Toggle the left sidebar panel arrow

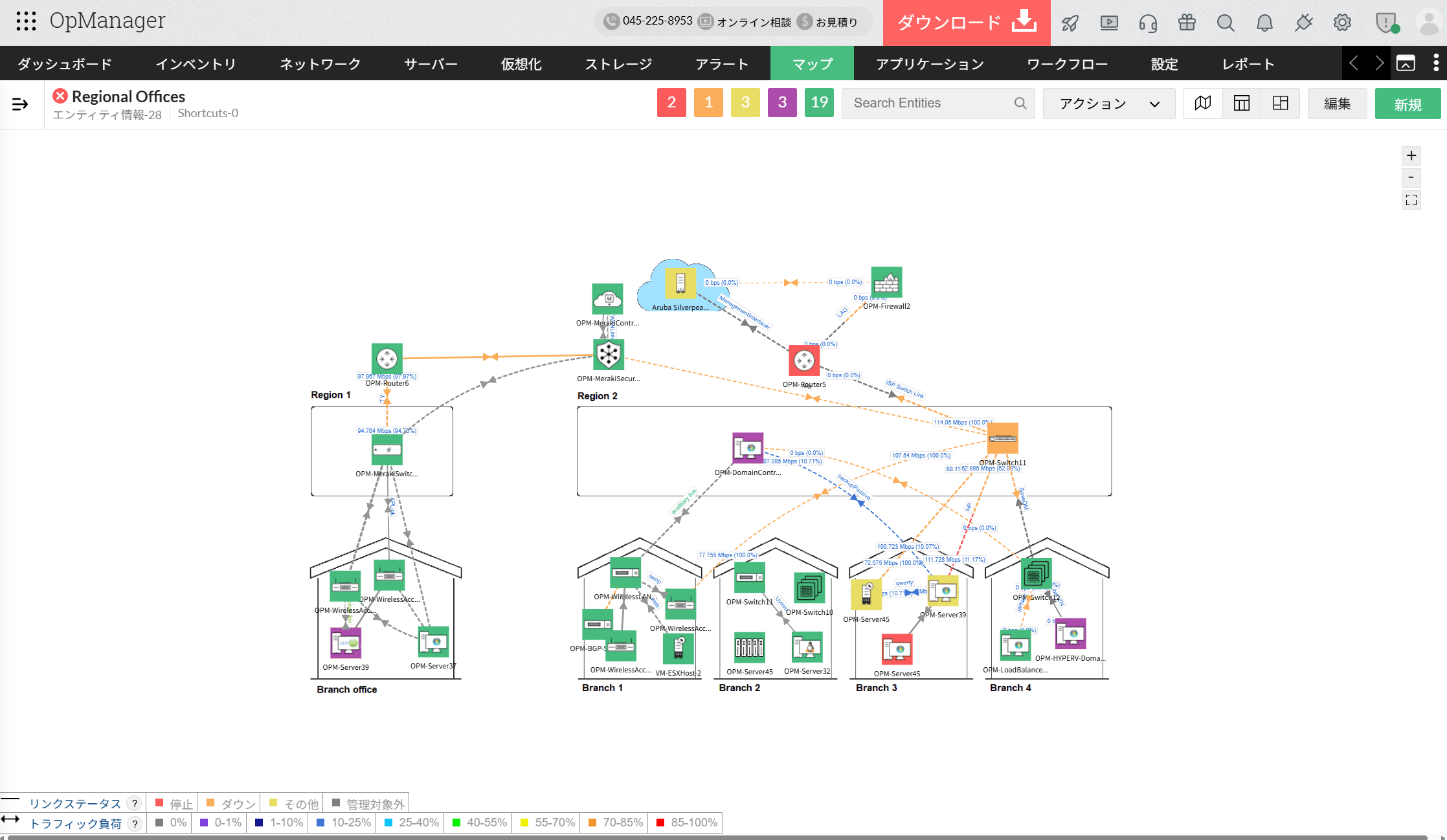pos(20,104)
